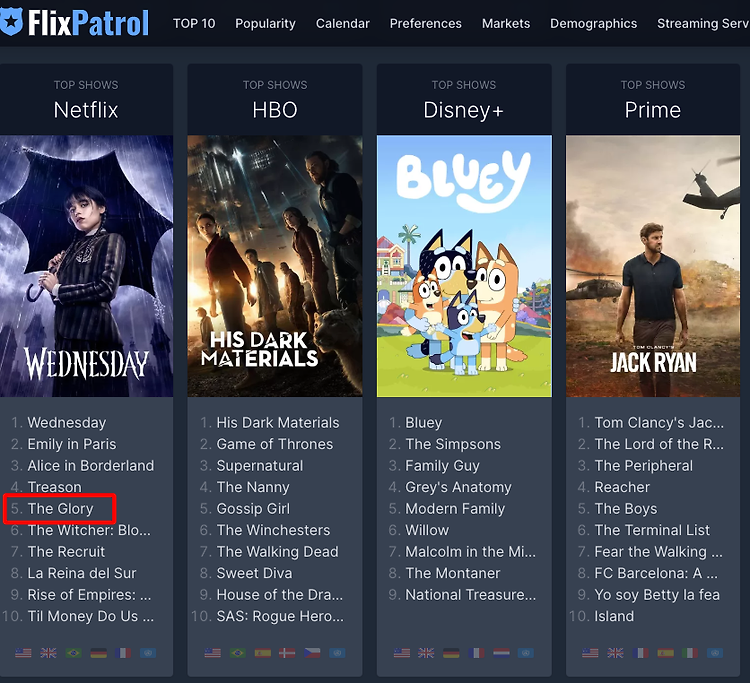This screenshot has height=683, width=750.
Task: Open Emily in Paris link
Action: tap(72, 444)
